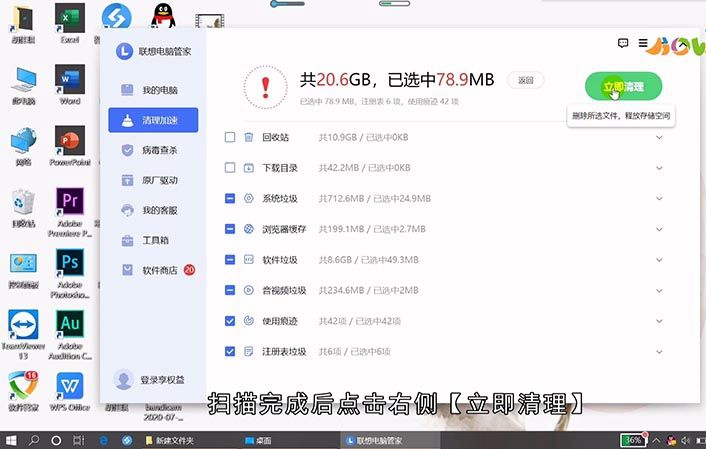
Task: Click the code-window icon beside 软件垃圾
Action: coord(249,259)
